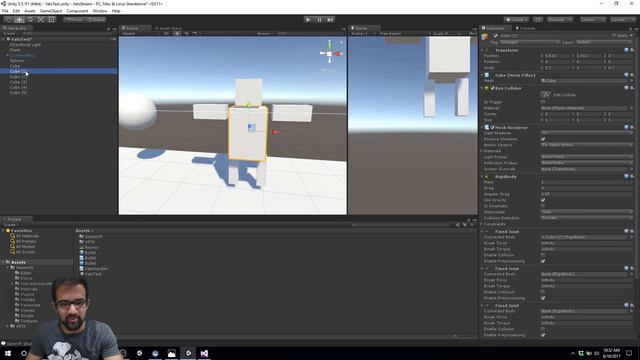Open the scene Gizmos dropdown
This screenshot has width=640, height=360.
[x=265, y=33]
